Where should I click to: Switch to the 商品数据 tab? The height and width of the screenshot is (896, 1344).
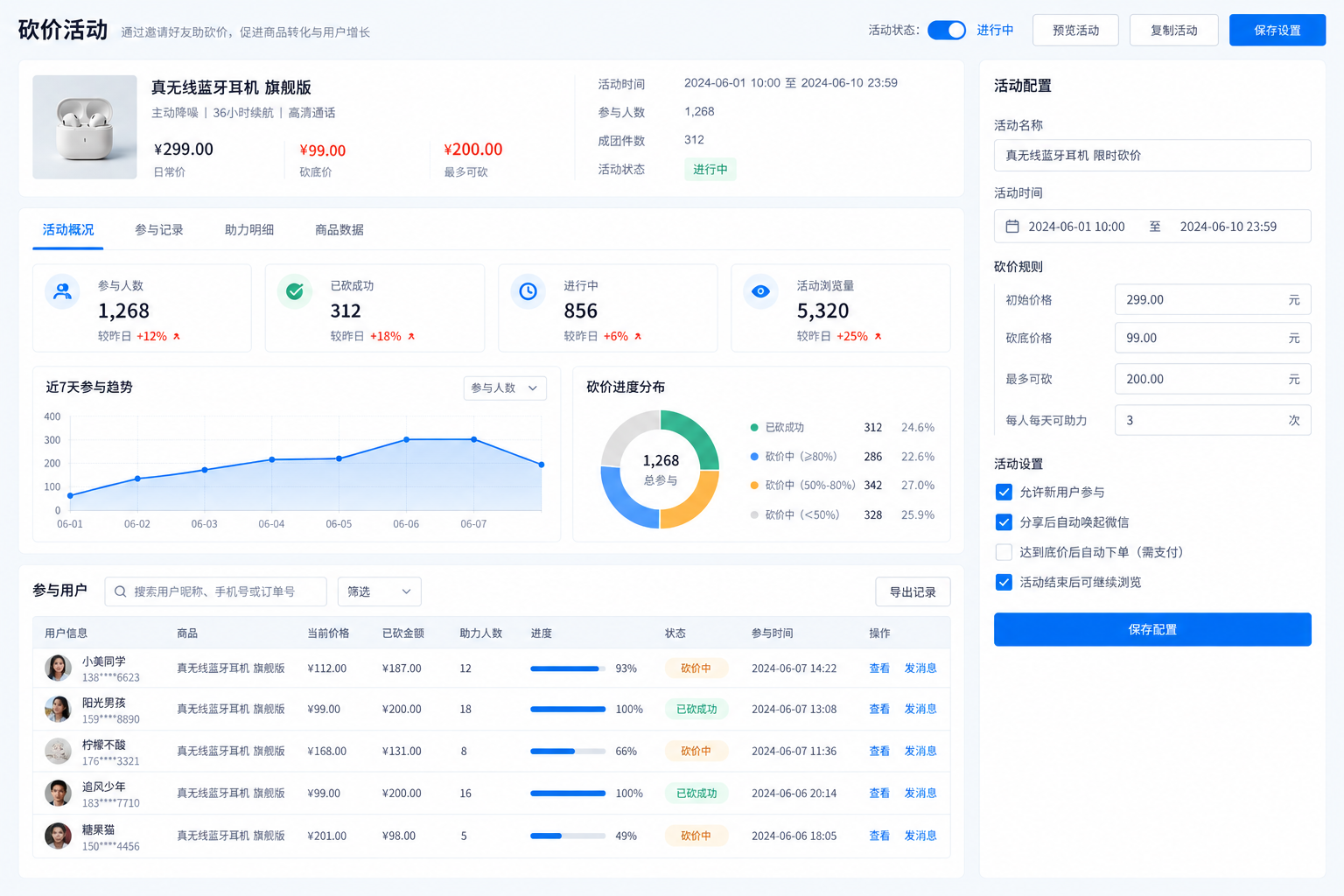tap(339, 230)
